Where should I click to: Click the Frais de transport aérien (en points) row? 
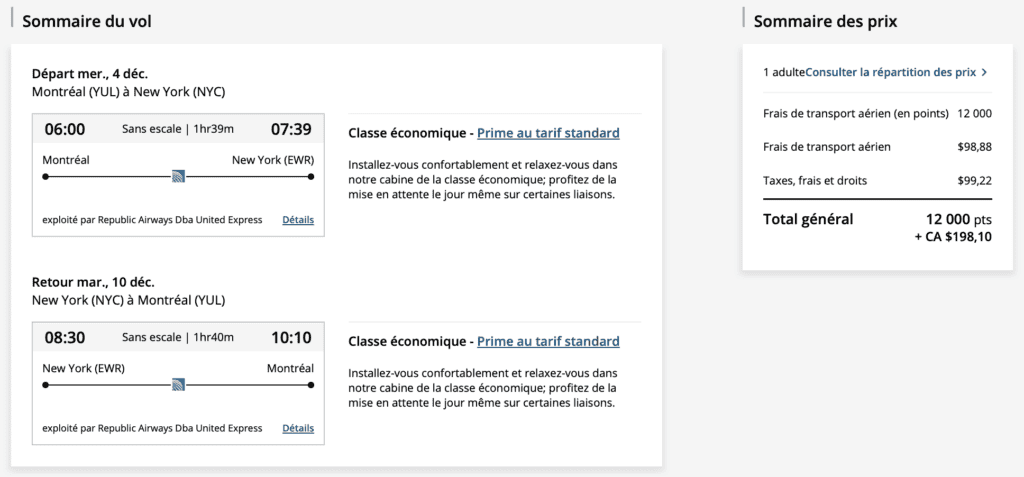click(855, 113)
